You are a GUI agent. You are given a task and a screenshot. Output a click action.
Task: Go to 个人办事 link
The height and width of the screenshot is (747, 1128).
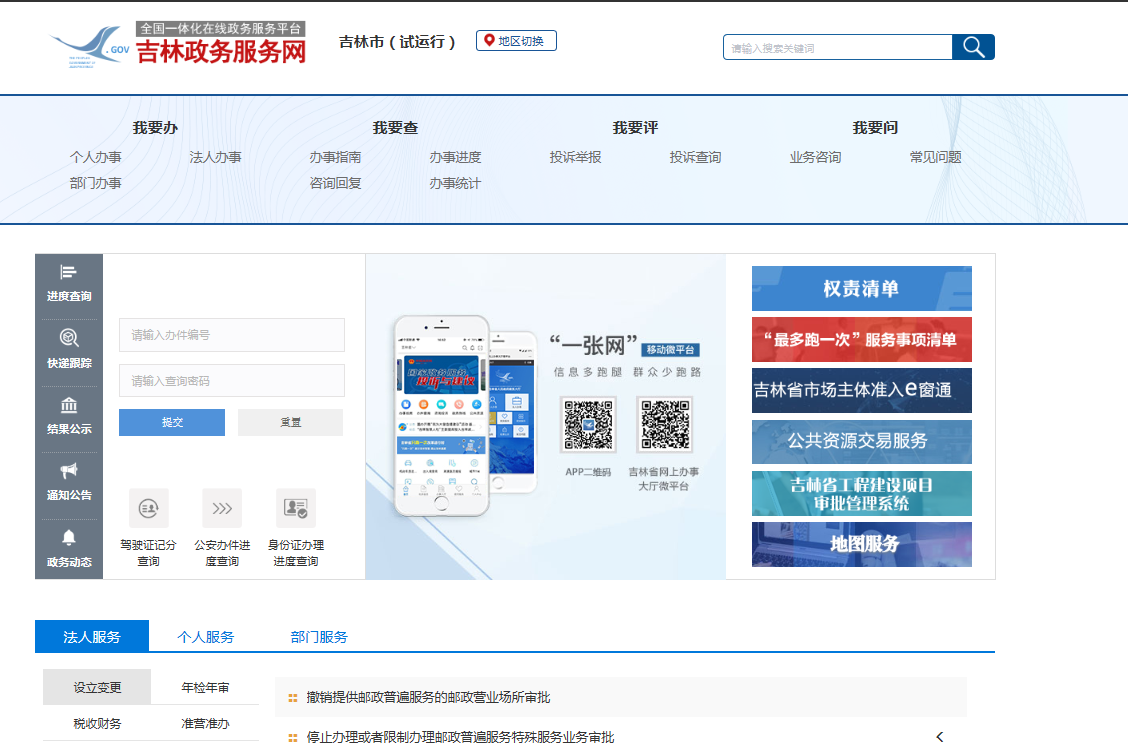(96, 157)
